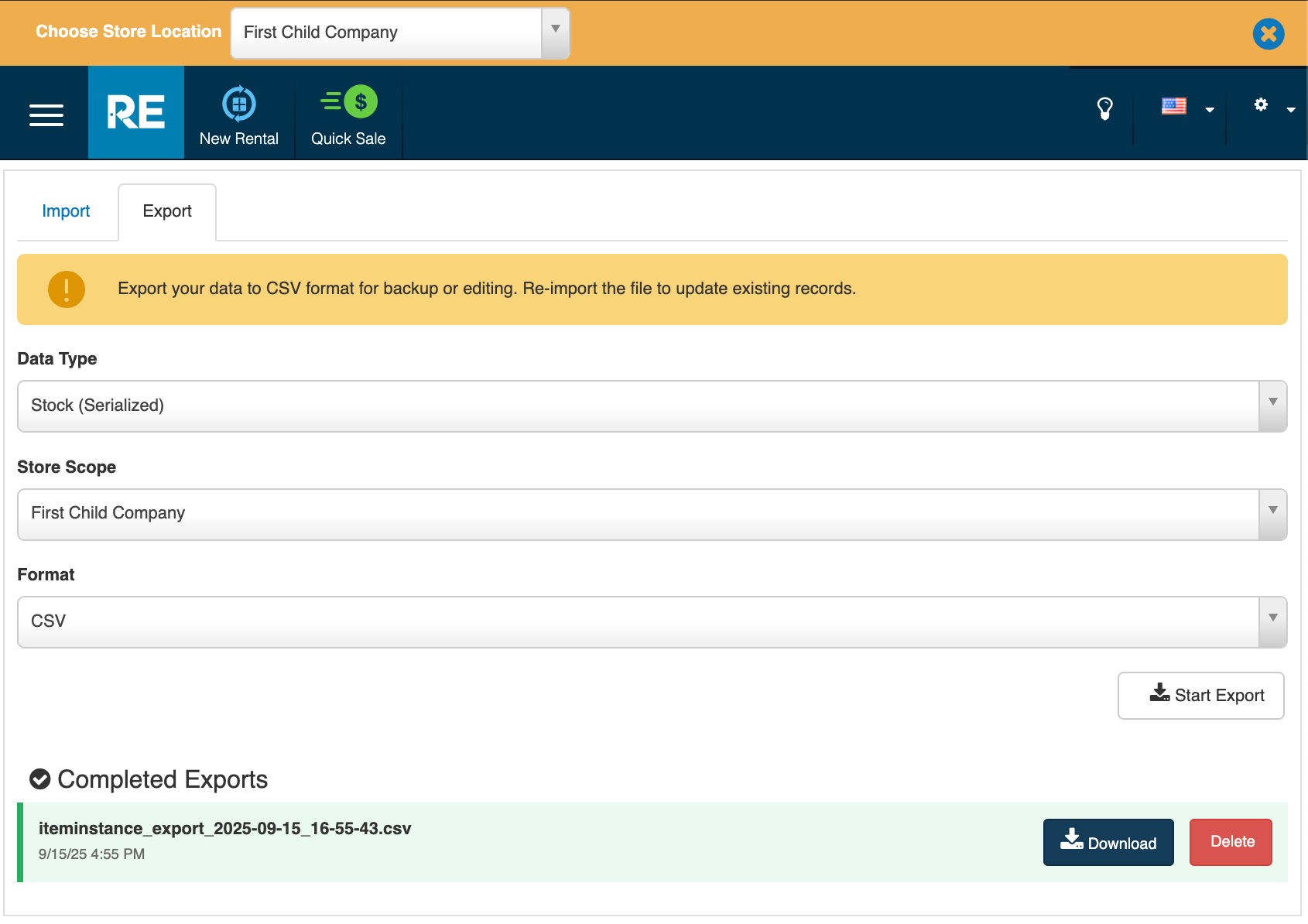Switch to the Import tab
This screenshot has height=924, width=1308.
(x=66, y=211)
